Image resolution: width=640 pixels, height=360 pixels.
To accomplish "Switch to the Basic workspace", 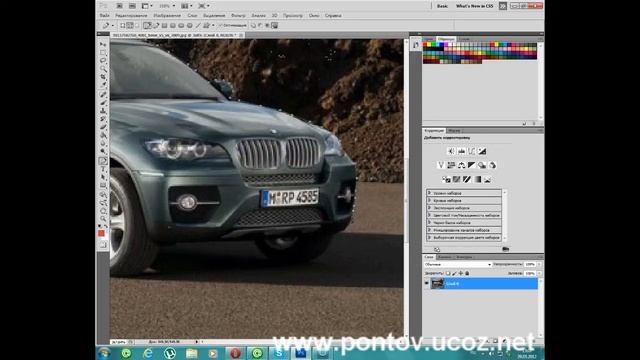I will coord(442,6).
